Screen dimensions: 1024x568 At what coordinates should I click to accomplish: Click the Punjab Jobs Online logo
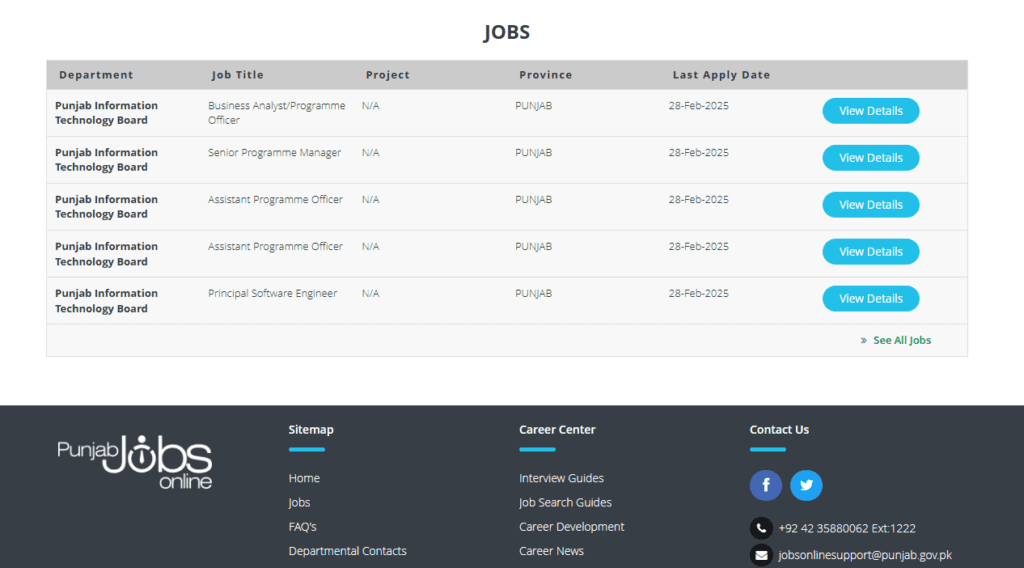coord(135,462)
